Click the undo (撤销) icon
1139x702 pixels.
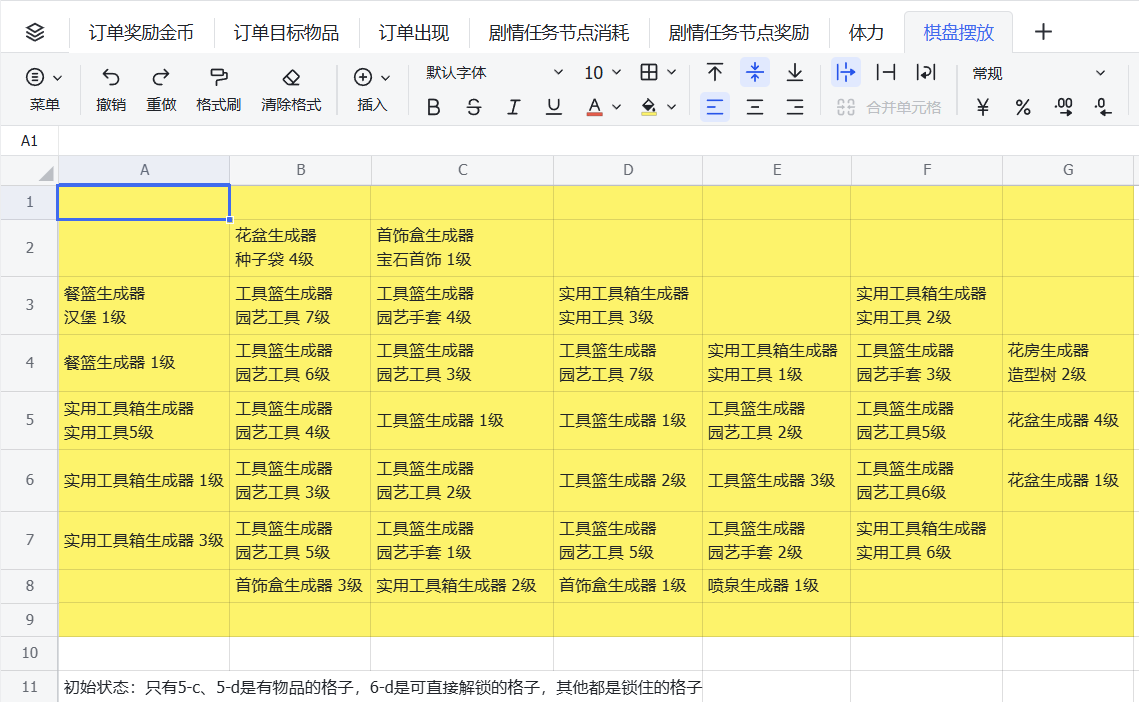(110, 76)
